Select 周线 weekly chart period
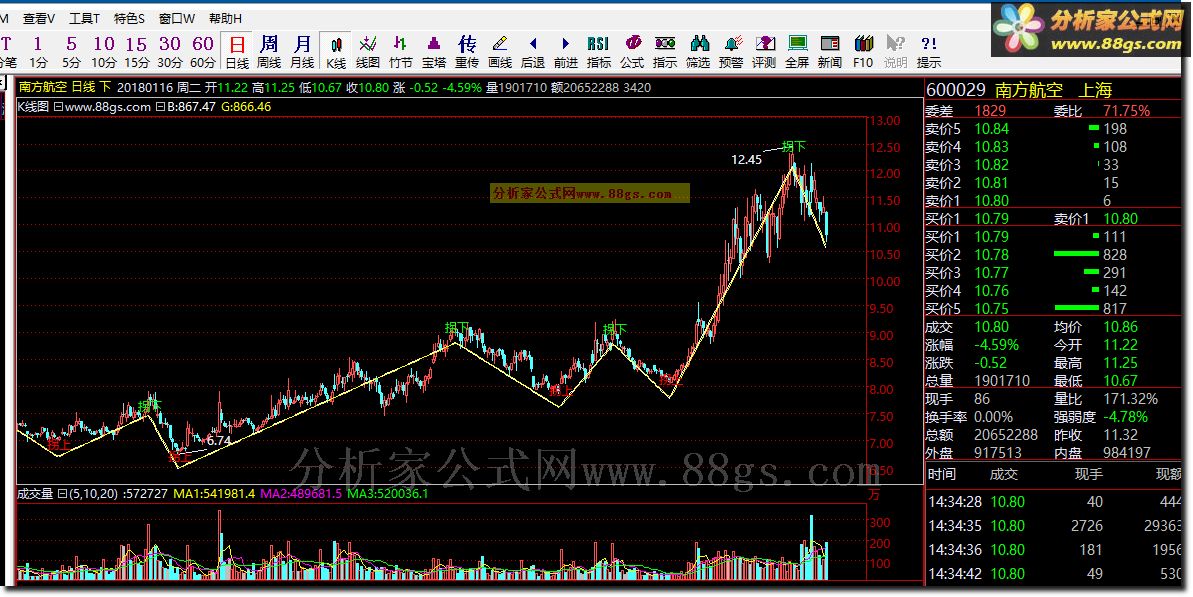1193x597 pixels. [x=269, y=52]
